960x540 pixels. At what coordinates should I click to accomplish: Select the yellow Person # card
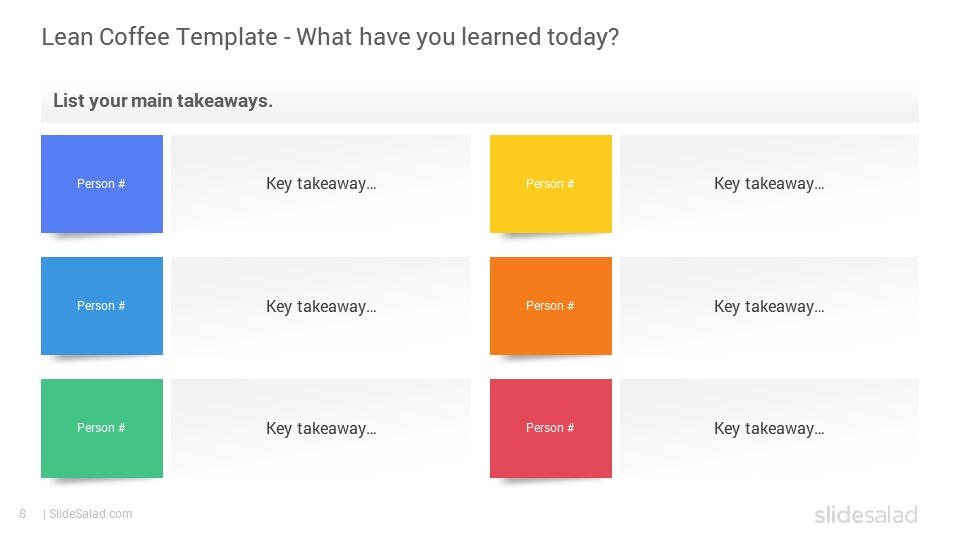click(x=550, y=184)
